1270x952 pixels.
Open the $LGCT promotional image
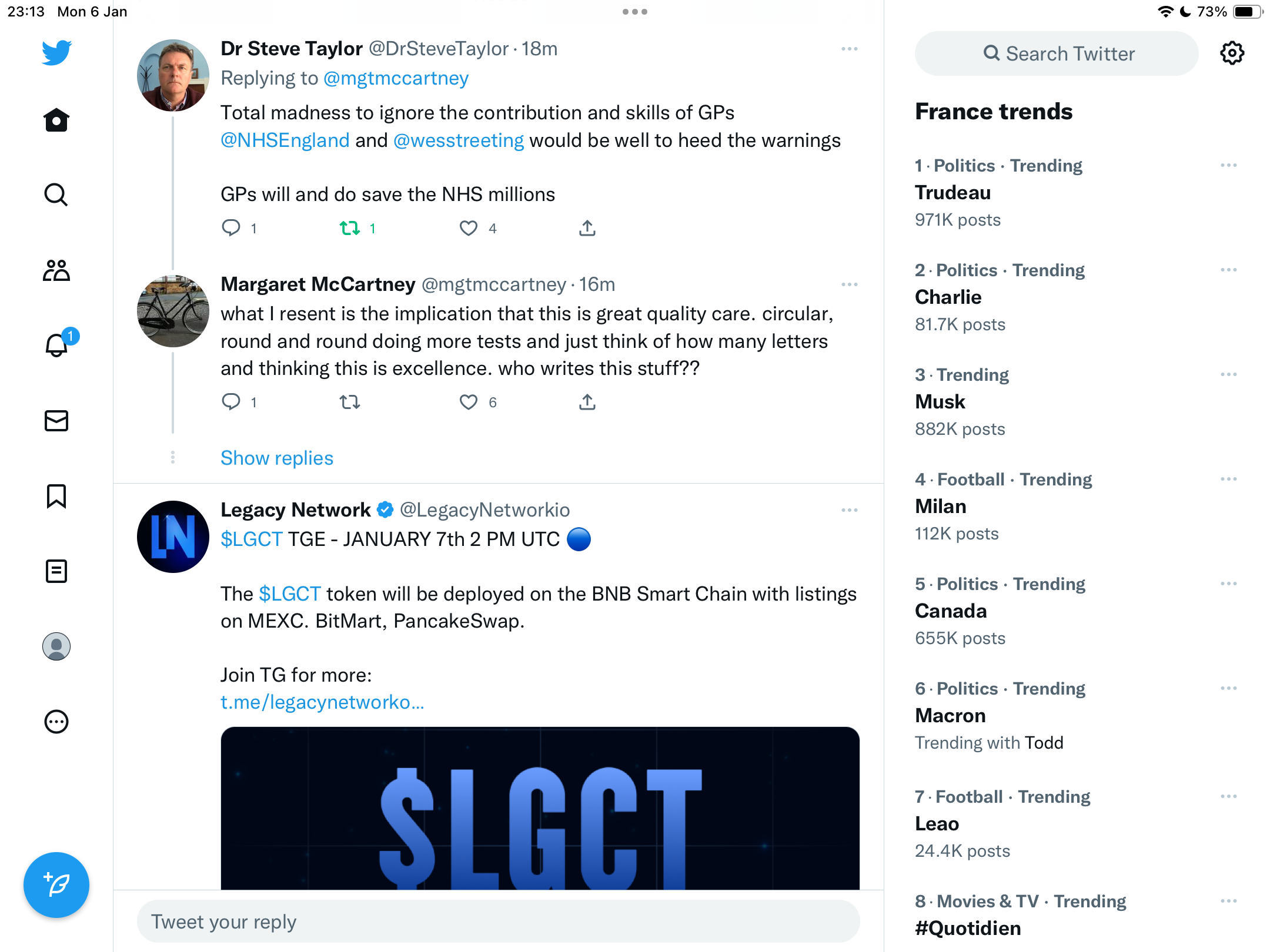[x=540, y=808]
